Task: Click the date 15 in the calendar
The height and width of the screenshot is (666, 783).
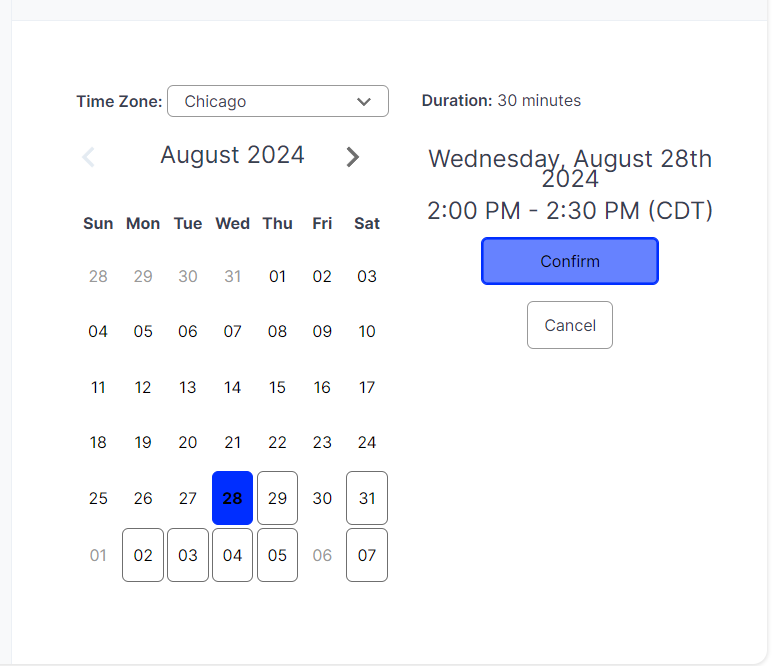Action: pyautogui.click(x=277, y=387)
